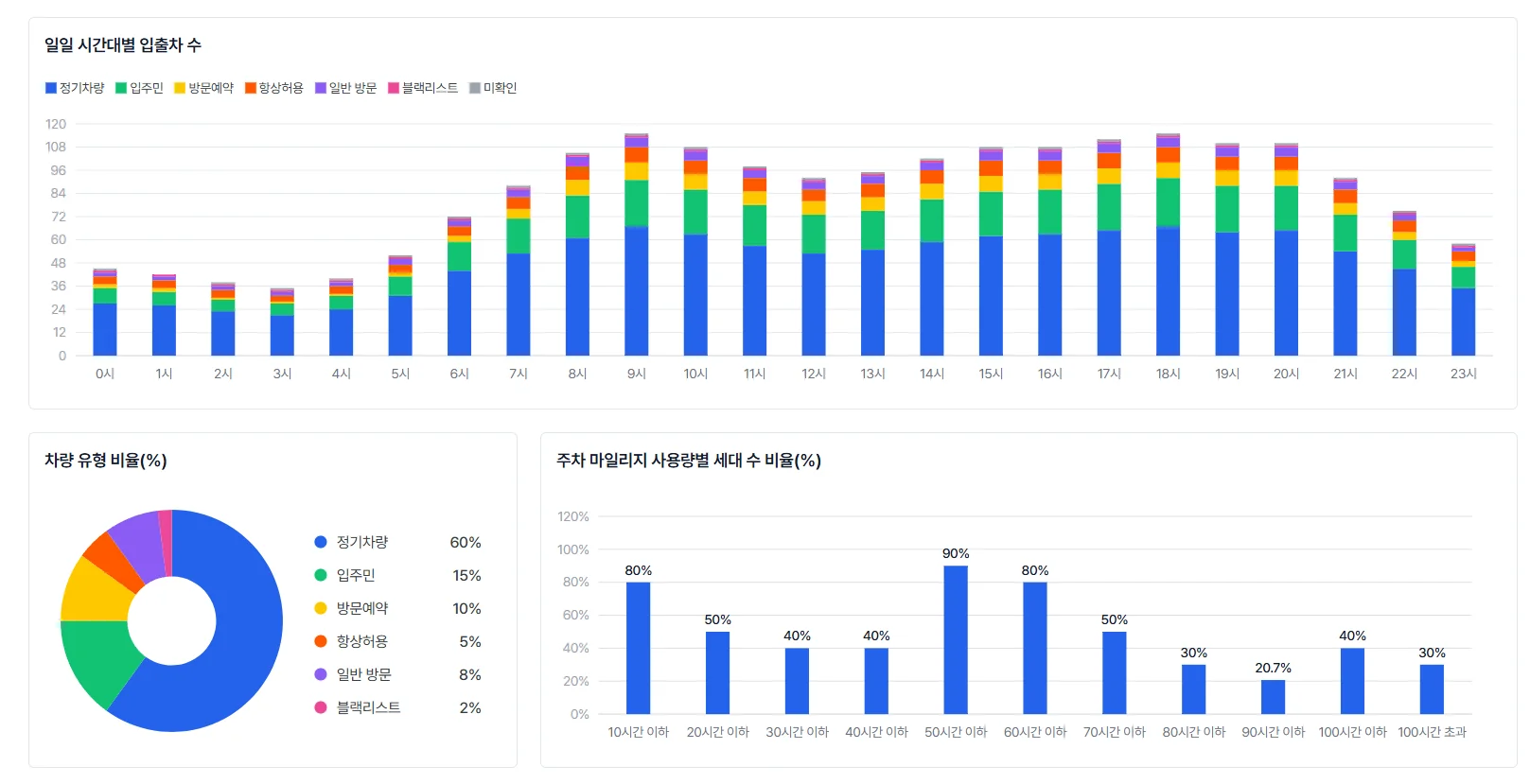This screenshot has width=1530, height=784.
Task: Click the stacked bar for 21시
Action: tap(1345, 267)
